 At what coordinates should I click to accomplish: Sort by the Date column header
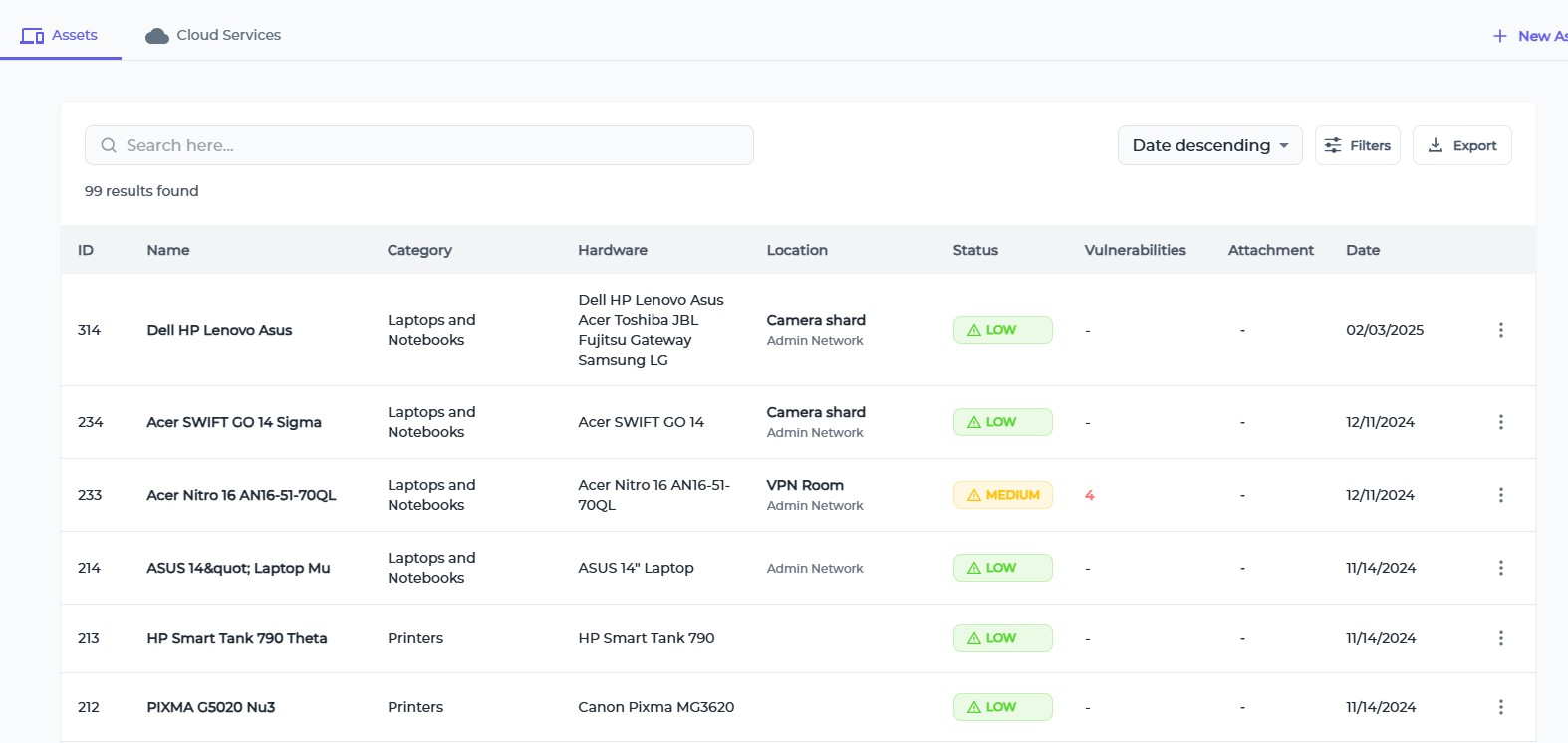click(1362, 250)
